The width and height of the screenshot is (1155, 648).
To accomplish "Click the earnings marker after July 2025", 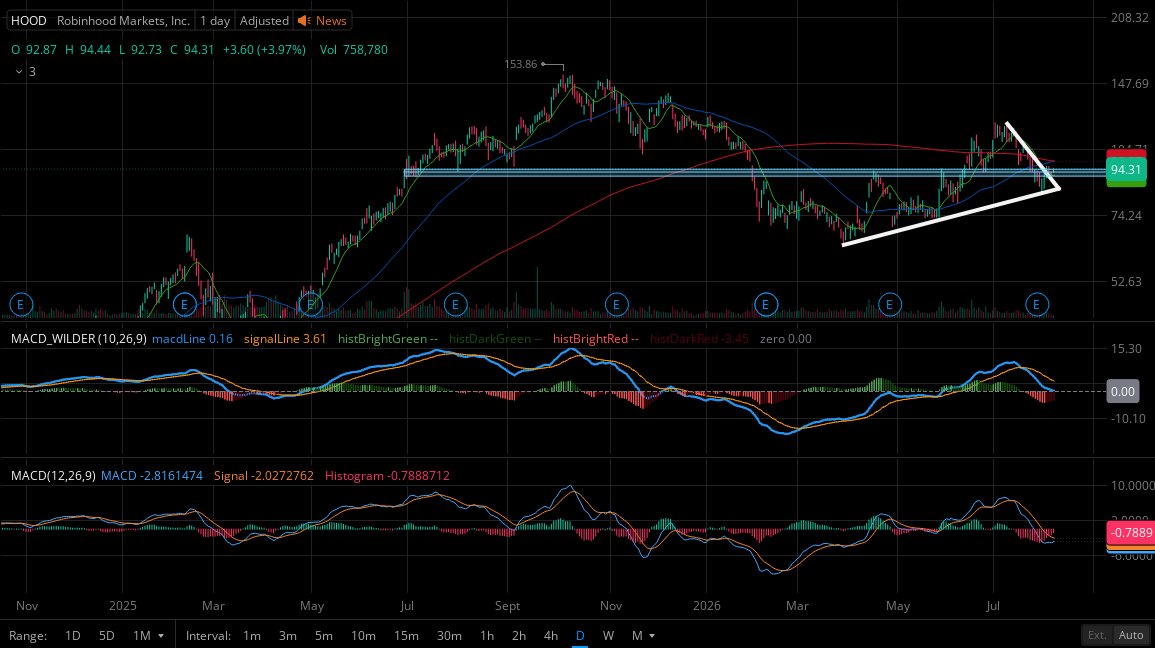I will (x=456, y=304).
